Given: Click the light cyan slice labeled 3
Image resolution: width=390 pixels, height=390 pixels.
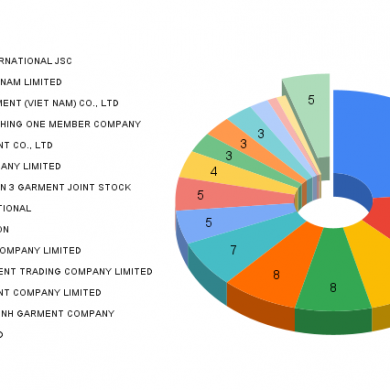Looking at the screenshot, I should coord(263,135).
